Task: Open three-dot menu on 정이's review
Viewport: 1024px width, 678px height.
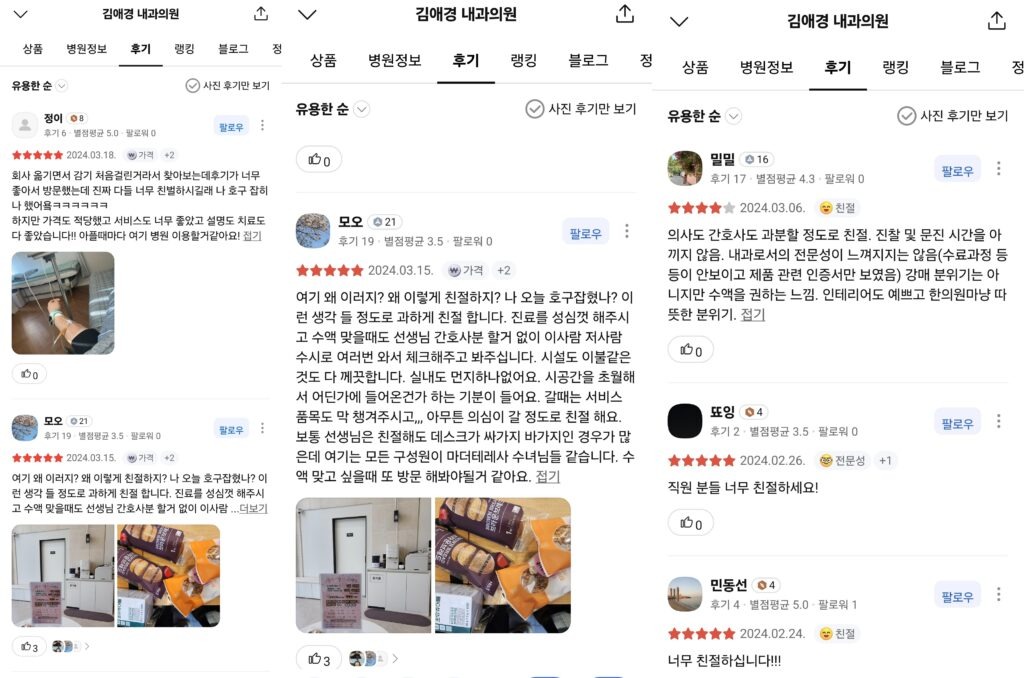Action: point(263,125)
